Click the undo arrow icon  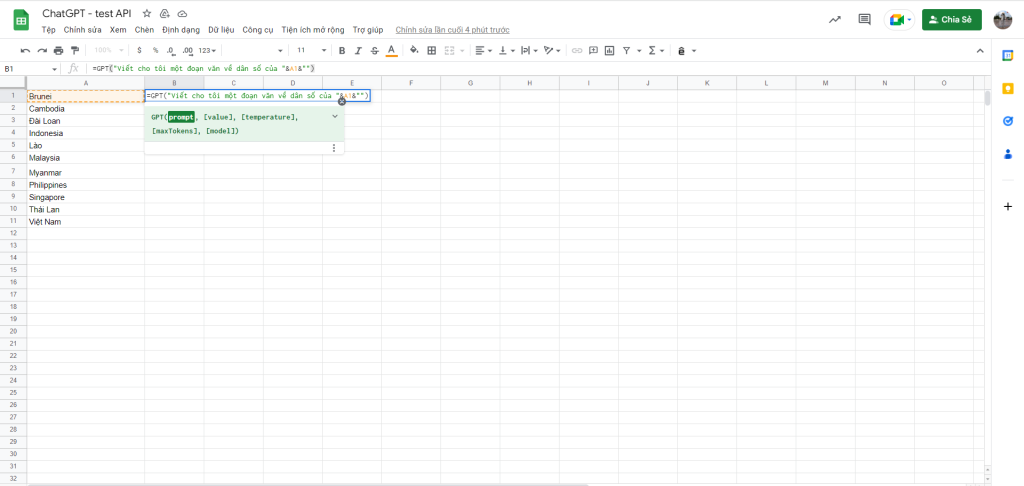[x=26, y=50]
